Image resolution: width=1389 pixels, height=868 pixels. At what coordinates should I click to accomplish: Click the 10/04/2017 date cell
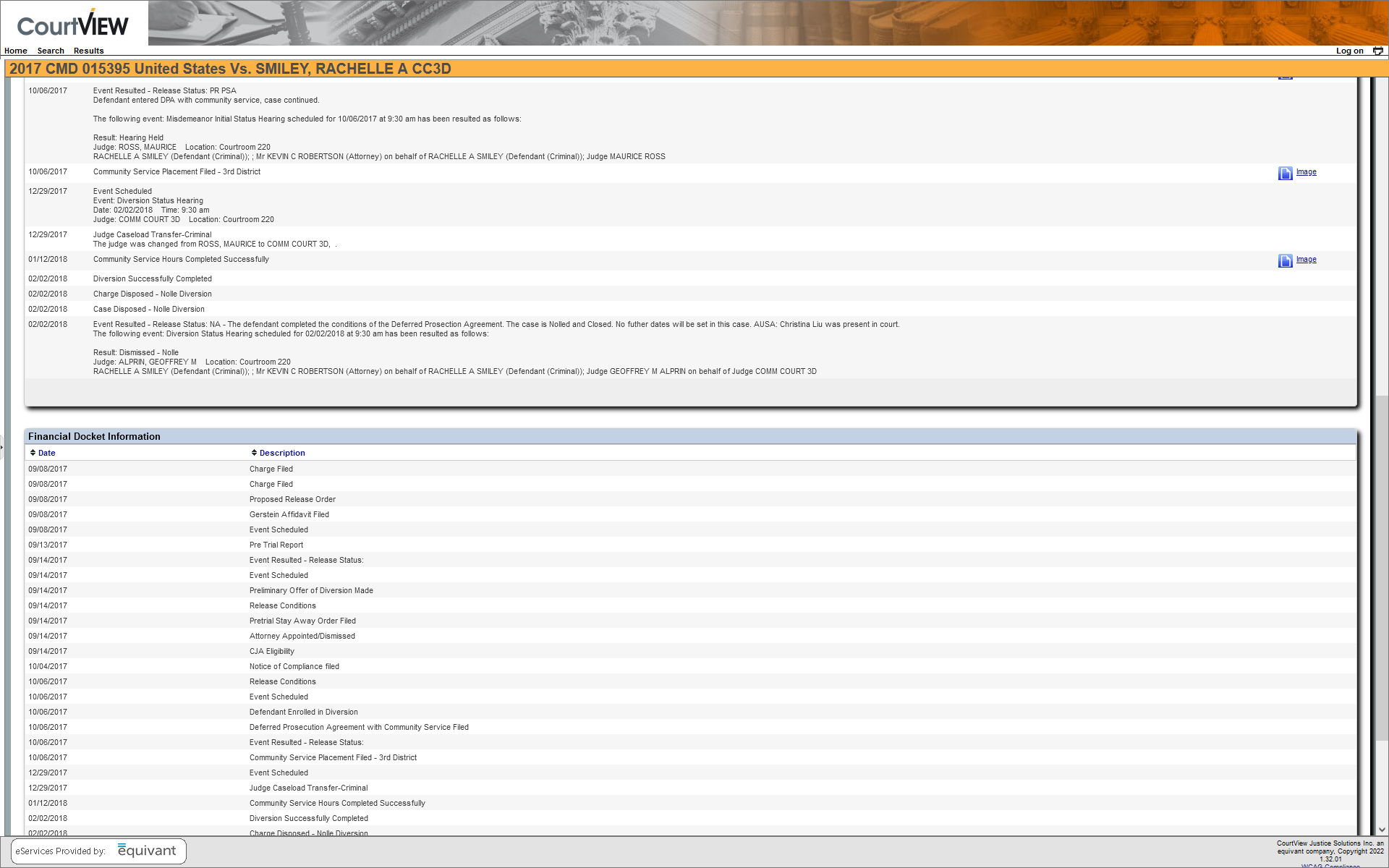48,666
